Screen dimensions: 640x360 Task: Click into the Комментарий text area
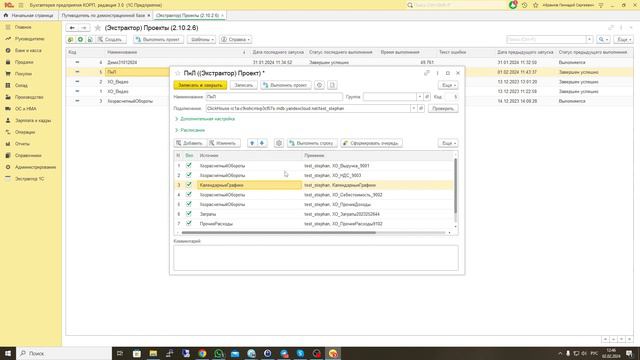tap(316, 258)
